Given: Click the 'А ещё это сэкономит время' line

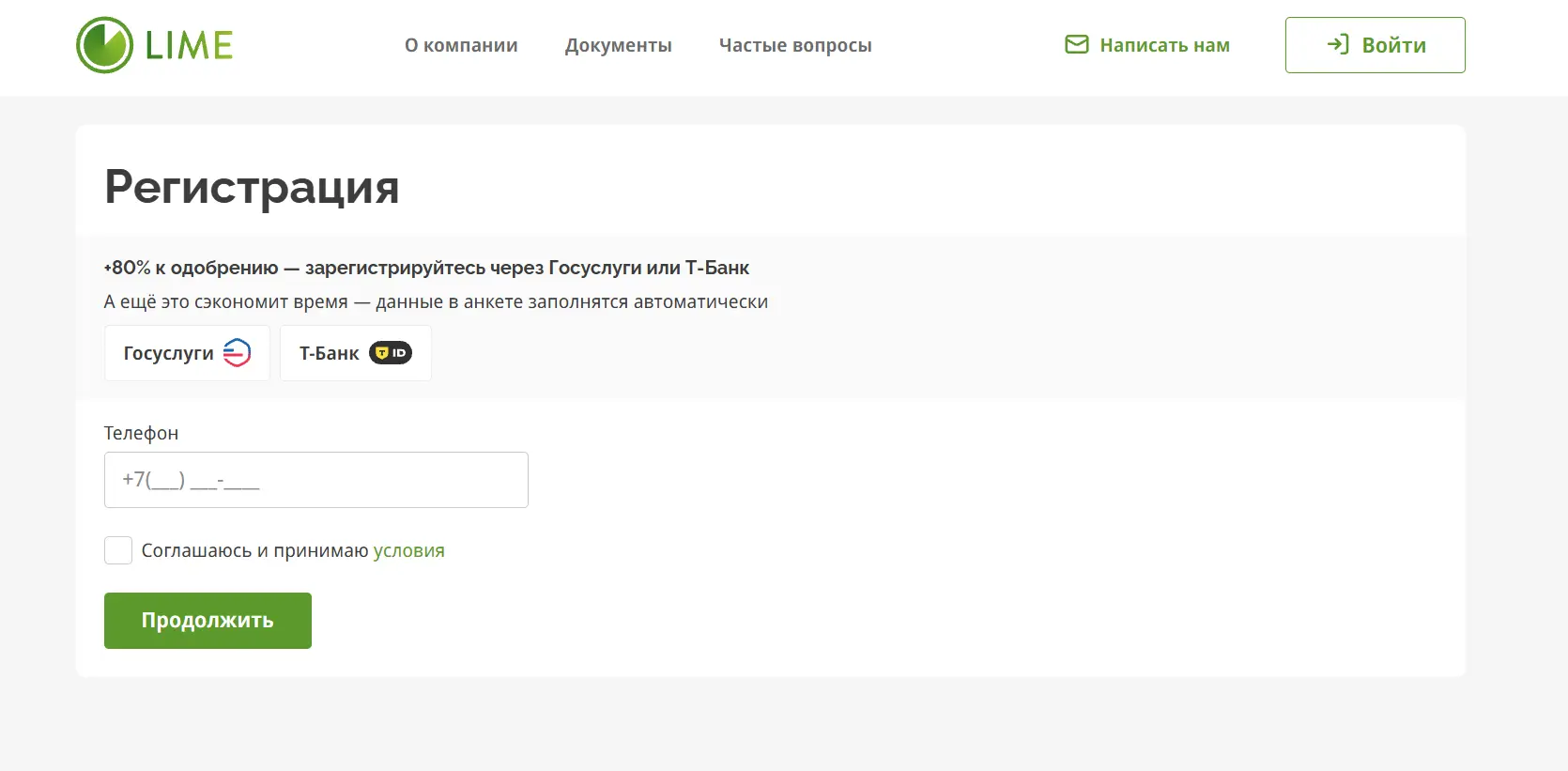Looking at the screenshot, I should (x=436, y=301).
